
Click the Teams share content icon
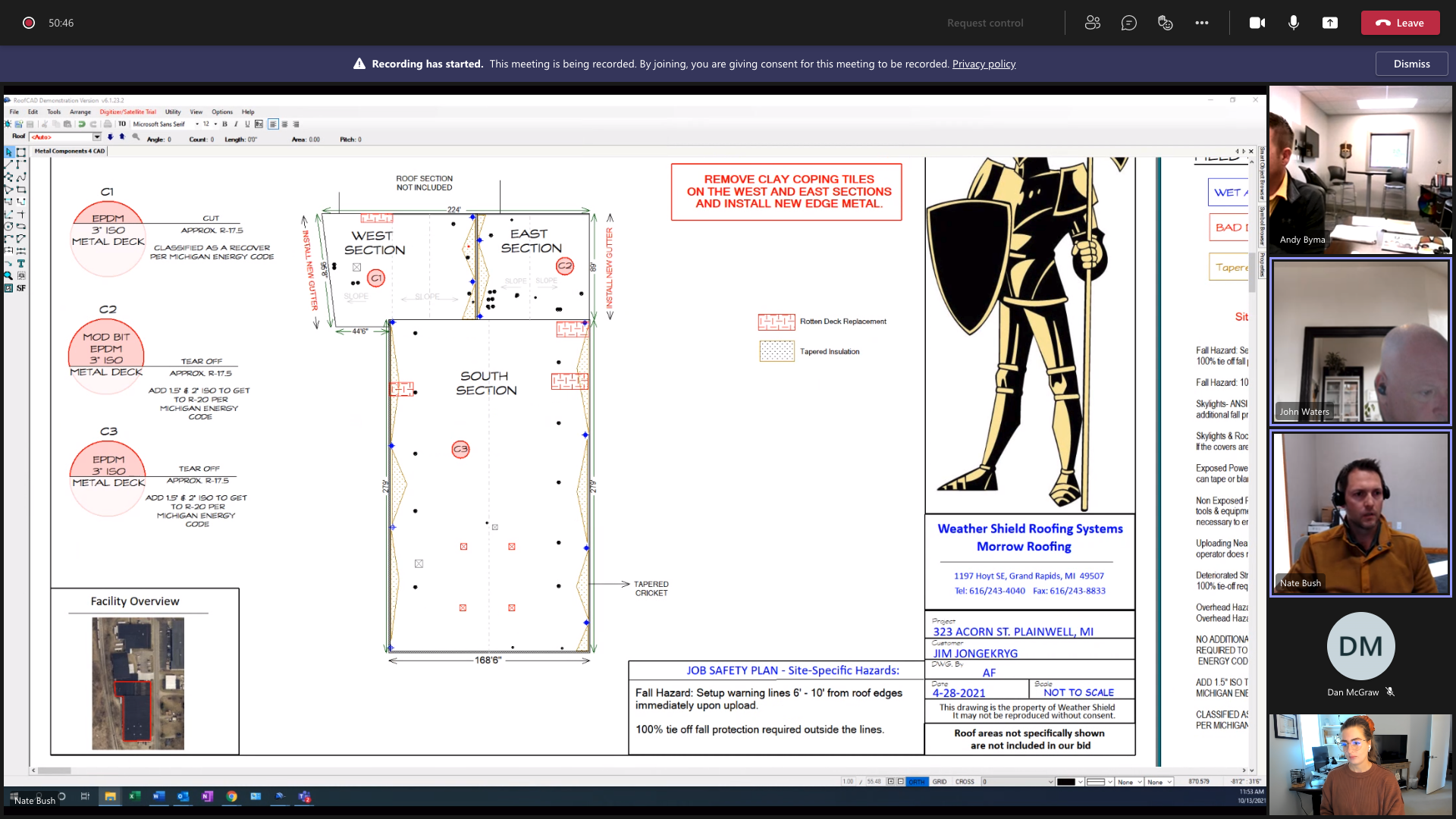pyautogui.click(x=1329, y=23)
